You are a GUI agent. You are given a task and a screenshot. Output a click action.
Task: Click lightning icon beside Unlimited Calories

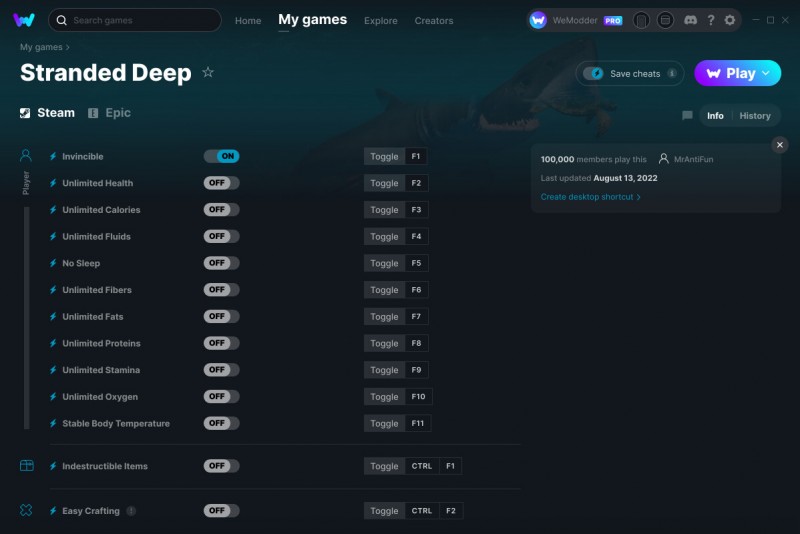tap(53, 210)
